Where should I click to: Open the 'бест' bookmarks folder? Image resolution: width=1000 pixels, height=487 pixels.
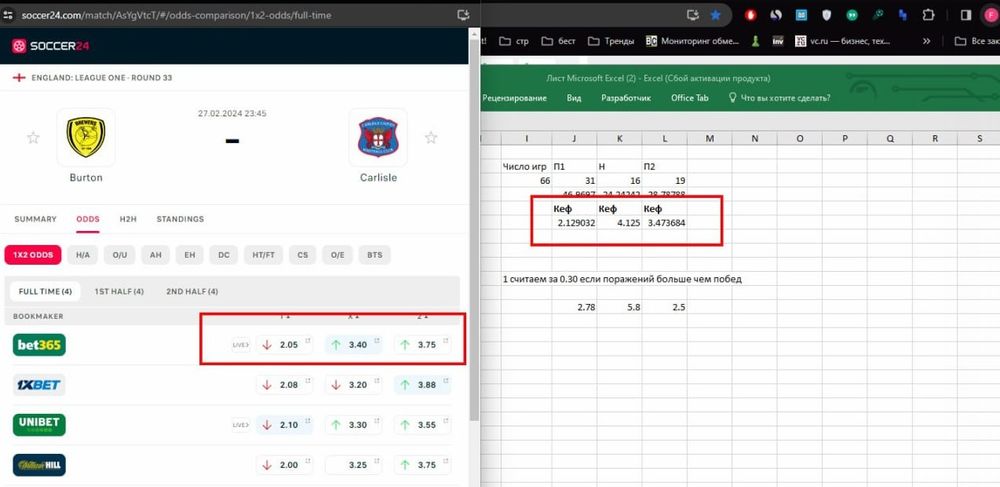point(558,41)
